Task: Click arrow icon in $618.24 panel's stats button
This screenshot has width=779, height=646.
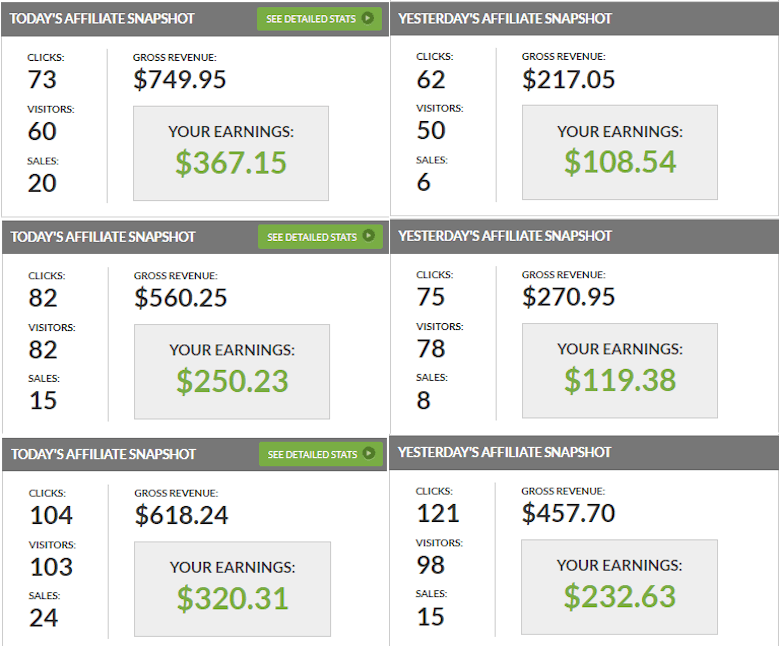Action: [368, 453]
